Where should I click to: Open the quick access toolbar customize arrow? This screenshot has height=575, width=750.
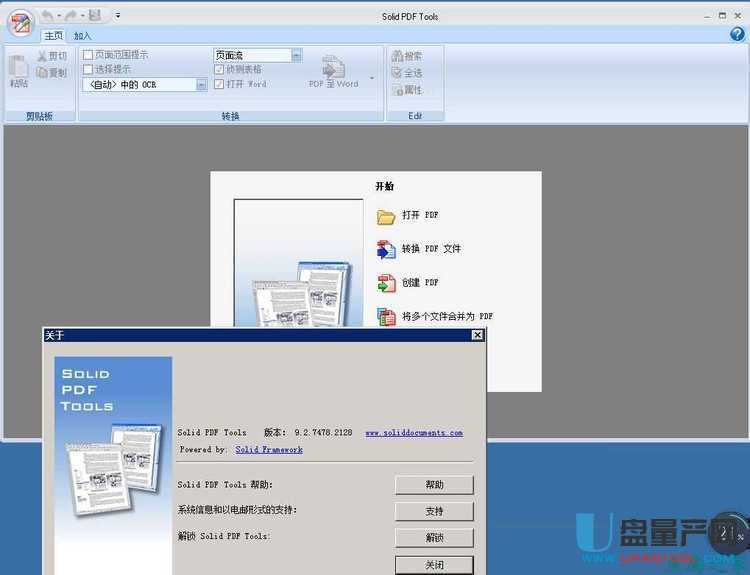click(118, 16)
